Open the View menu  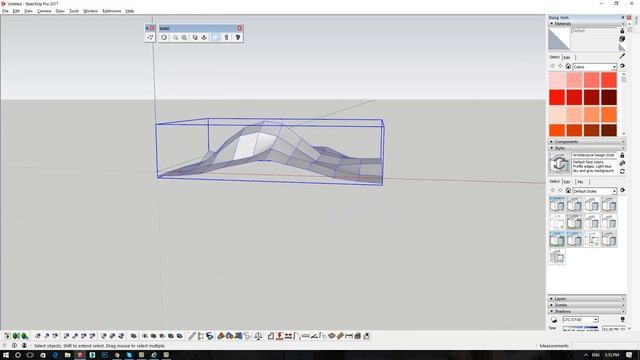(x=28, y=11)
